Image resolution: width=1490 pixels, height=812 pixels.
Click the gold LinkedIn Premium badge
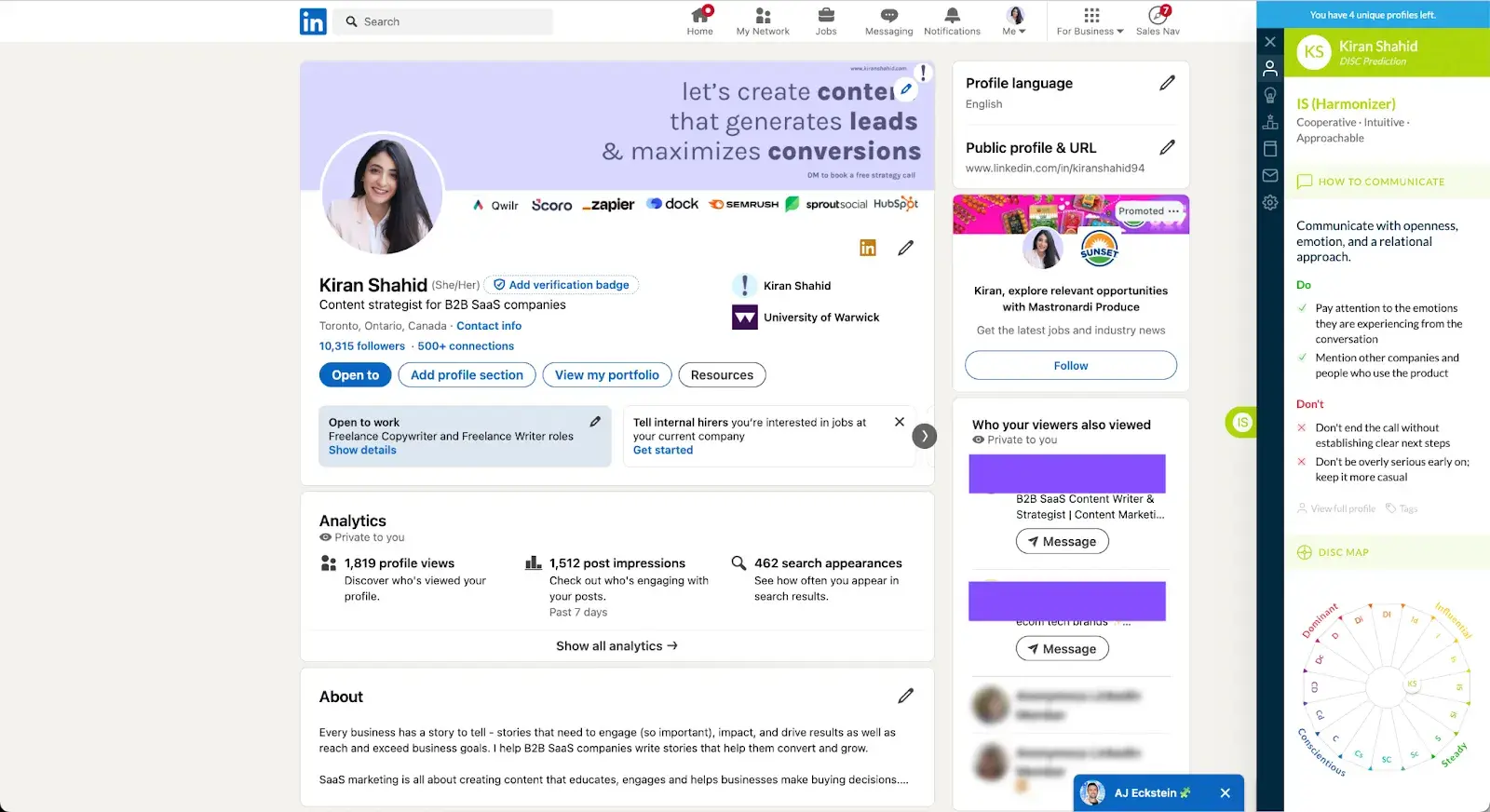(868, 248)
